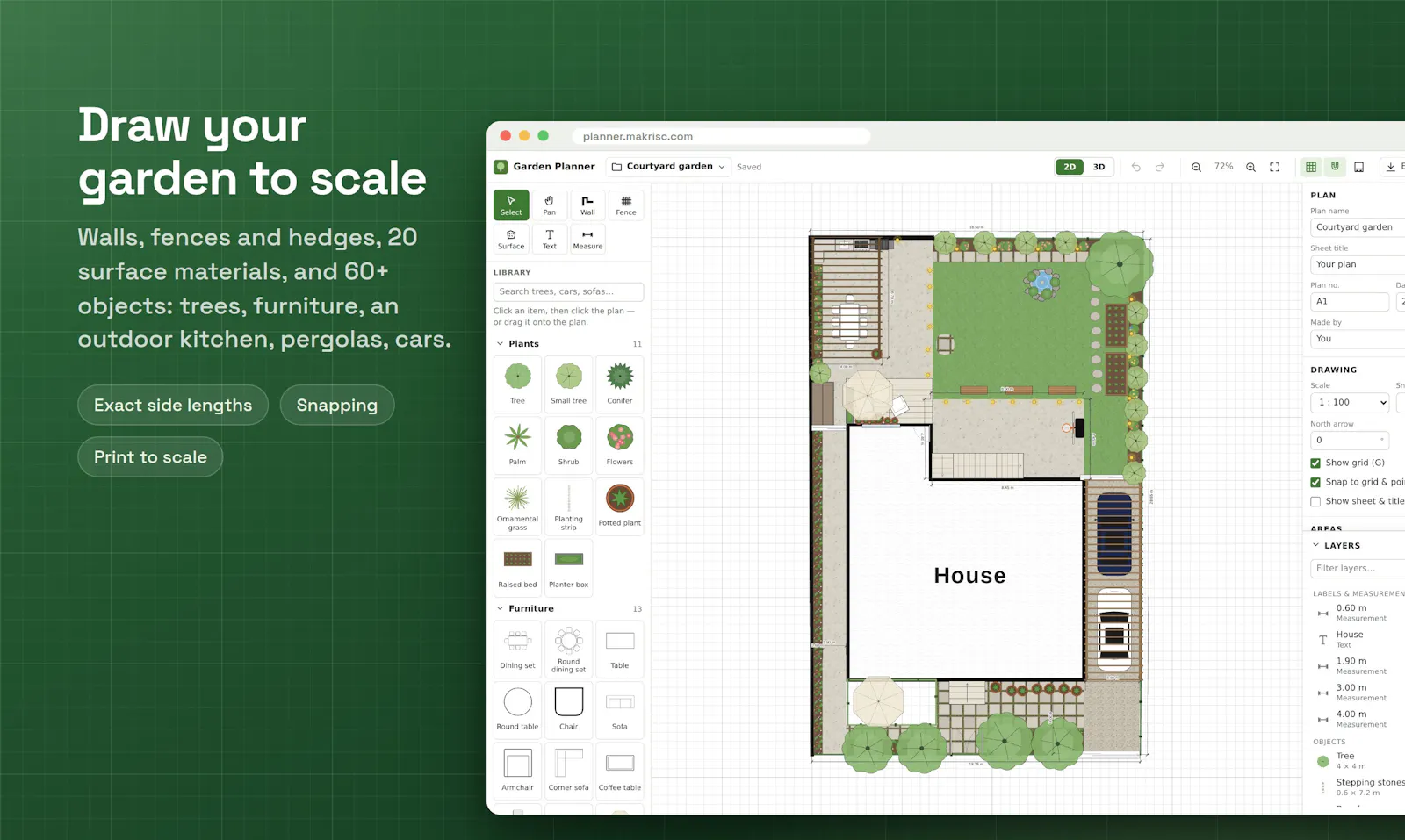Image resolution: width=1405 pixels, height=840 pixels.
Task: Activate the Select tool
Action: click(x=511, y=205)
